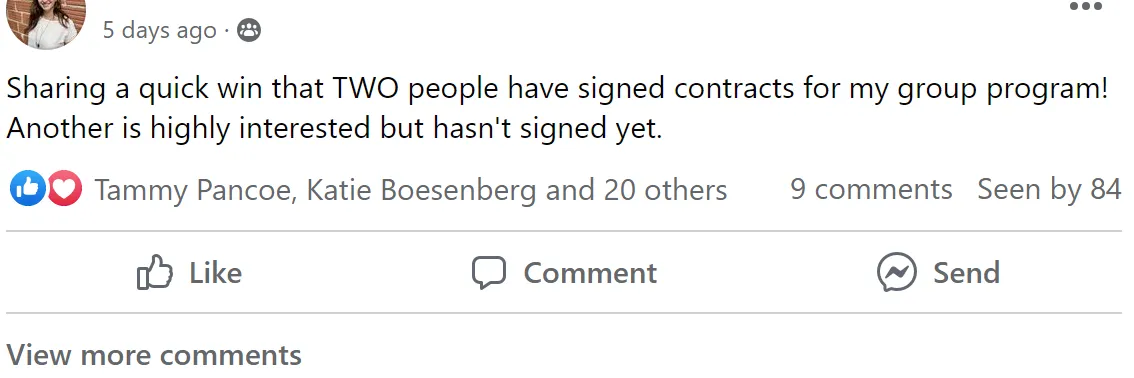Open the post options three-dot menu

(1086, 7)
